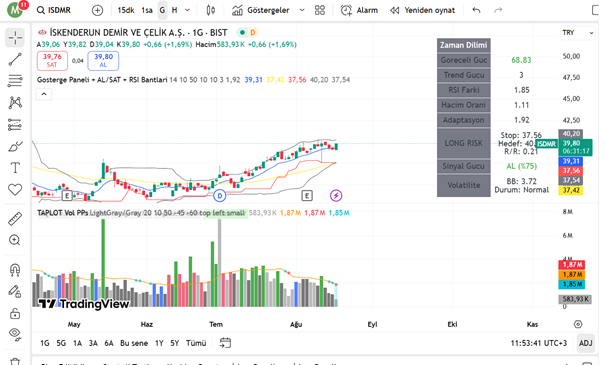The height and width of the screenshot is (365, 605).
Task: Open the time axis settings icon
Action: point(578,324)
